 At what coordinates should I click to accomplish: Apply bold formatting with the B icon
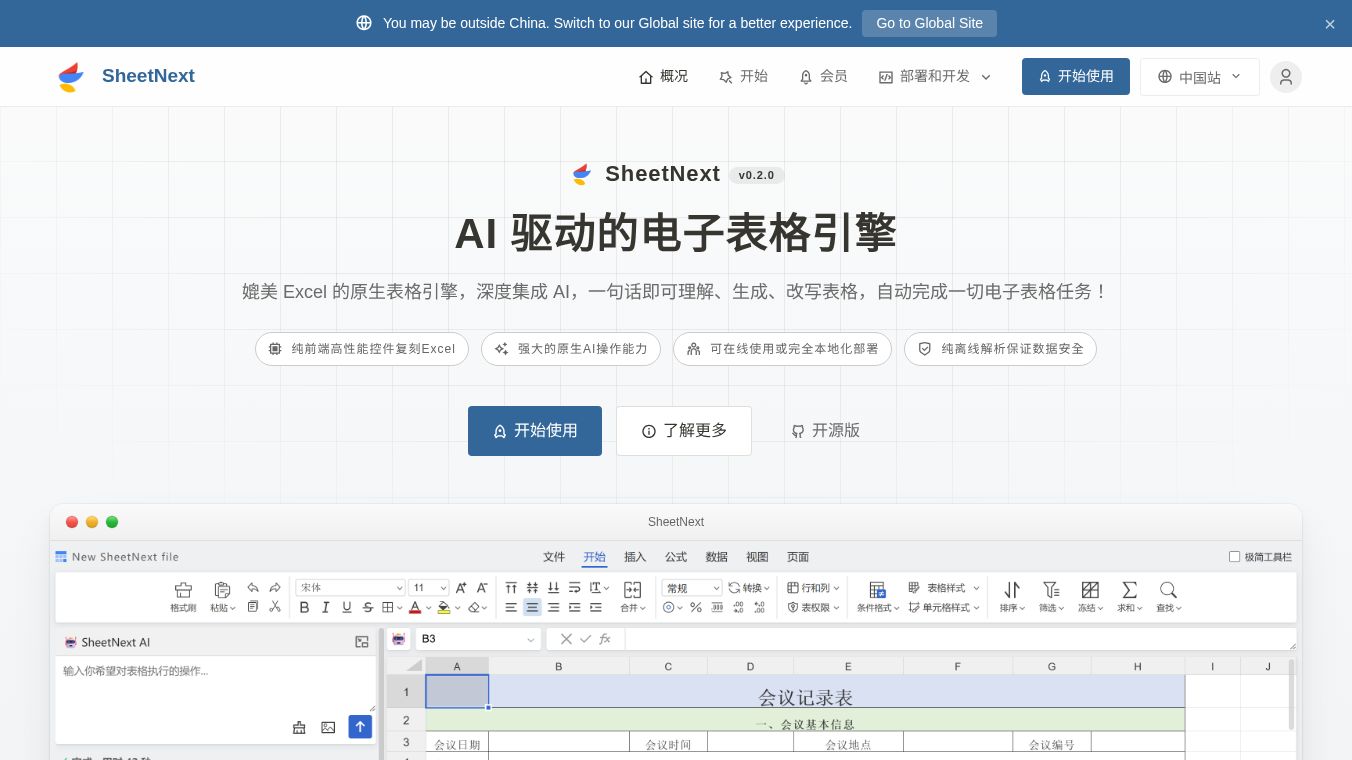304,607
